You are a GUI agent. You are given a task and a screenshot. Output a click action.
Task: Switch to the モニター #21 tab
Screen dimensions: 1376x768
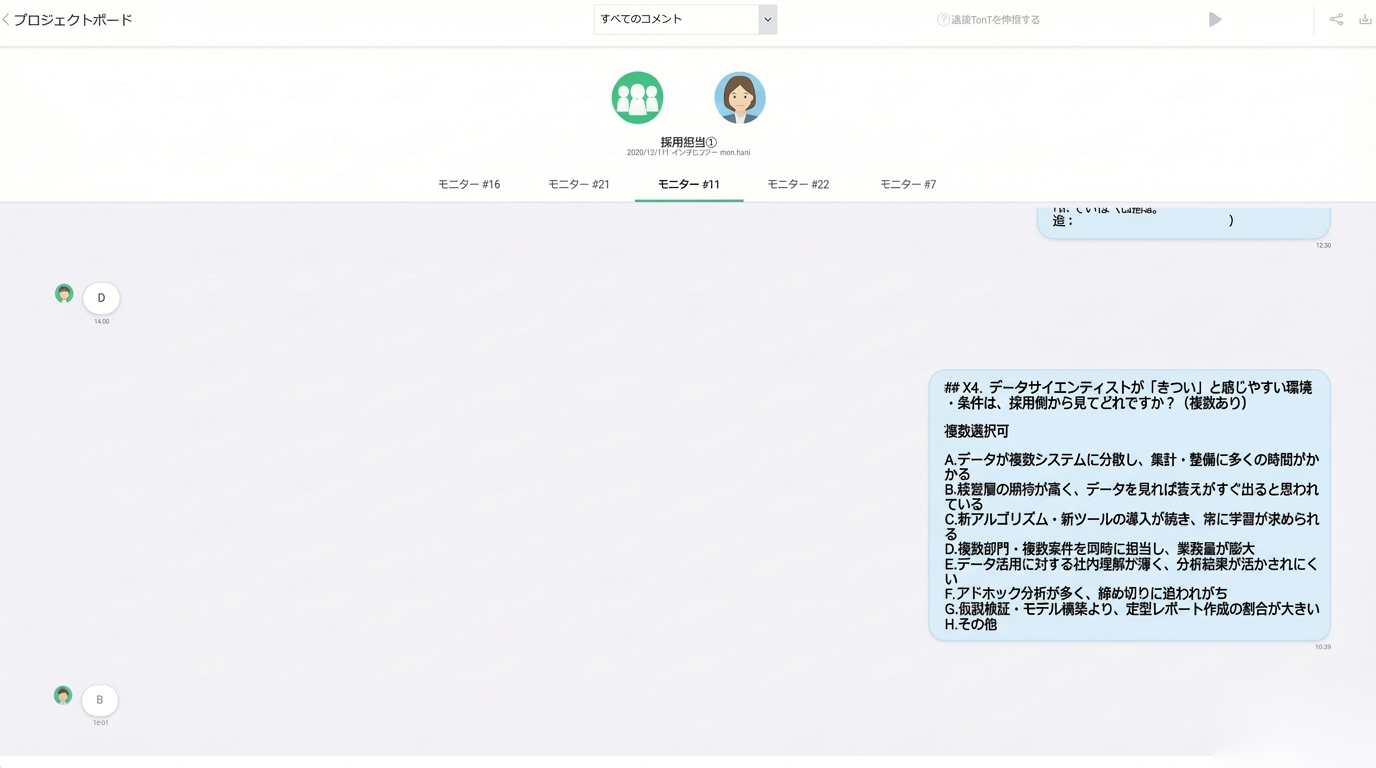[579, 184]
